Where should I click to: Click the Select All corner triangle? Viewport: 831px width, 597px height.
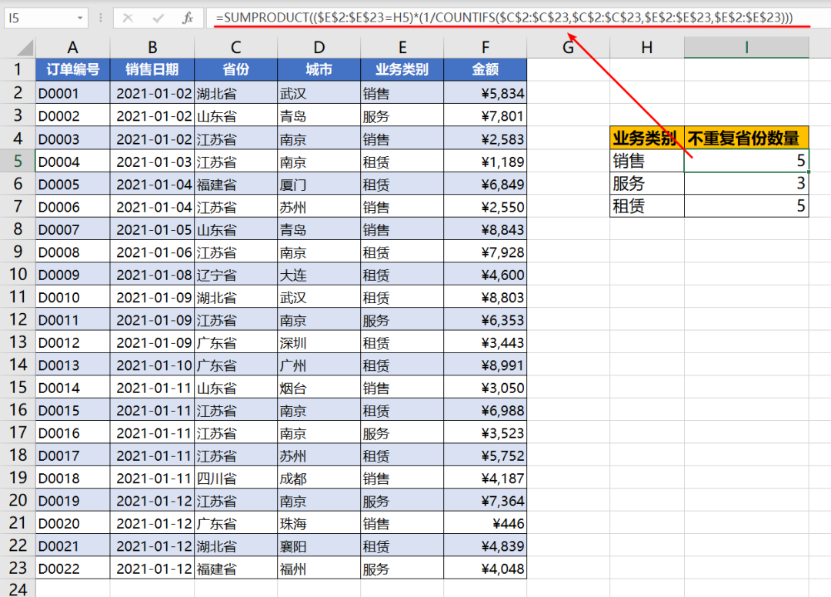pyautogui.click(x=18, y=47)
